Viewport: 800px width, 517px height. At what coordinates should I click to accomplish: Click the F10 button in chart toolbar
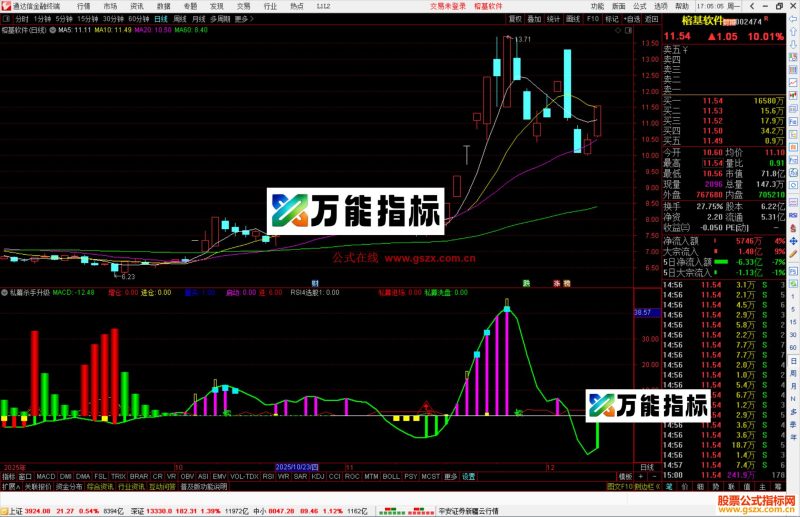pos(592,19)
